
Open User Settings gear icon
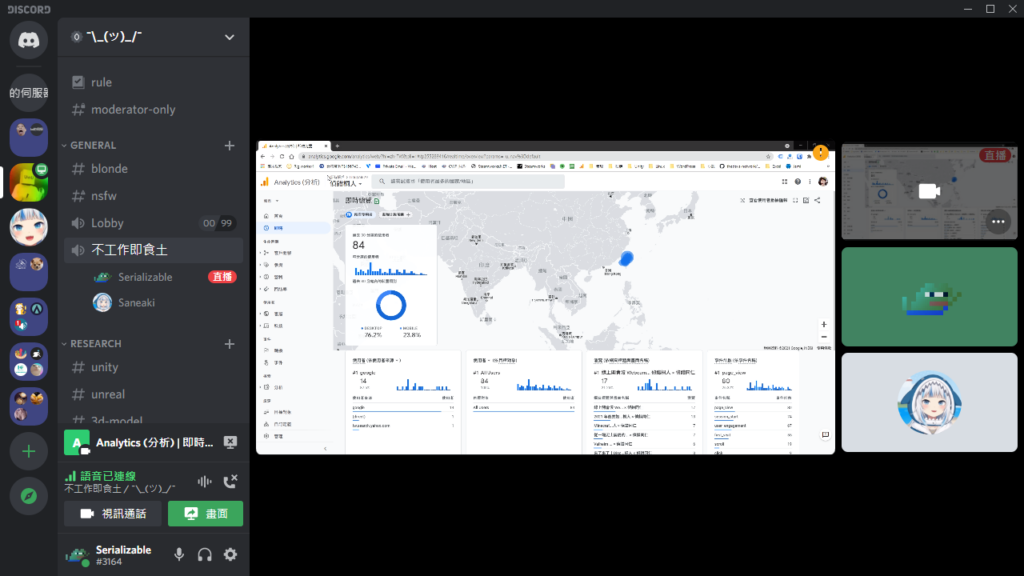pos(230,554)
